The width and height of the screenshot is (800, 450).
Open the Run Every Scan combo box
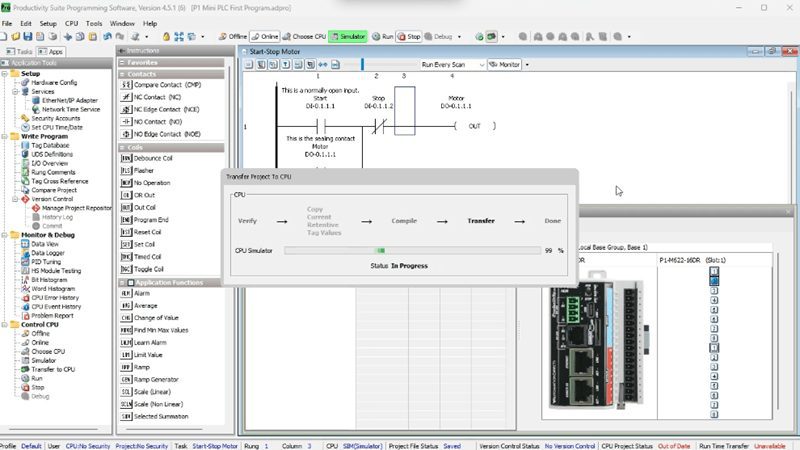pos(453,65)
